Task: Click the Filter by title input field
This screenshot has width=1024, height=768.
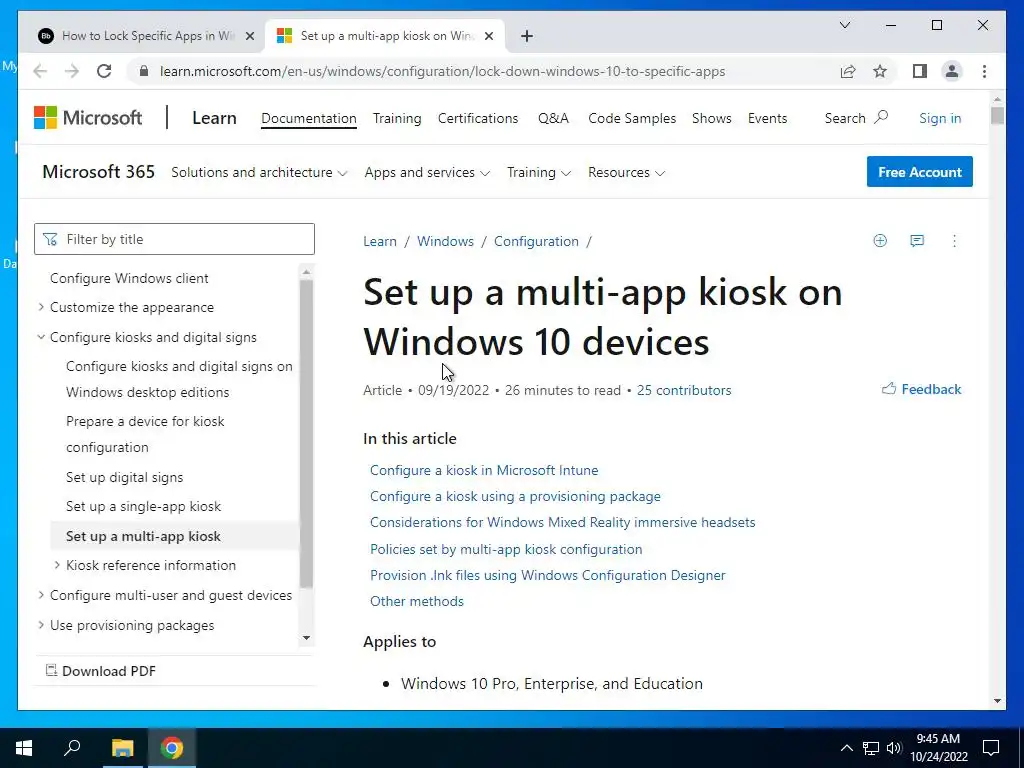Action: pos(174,239)
